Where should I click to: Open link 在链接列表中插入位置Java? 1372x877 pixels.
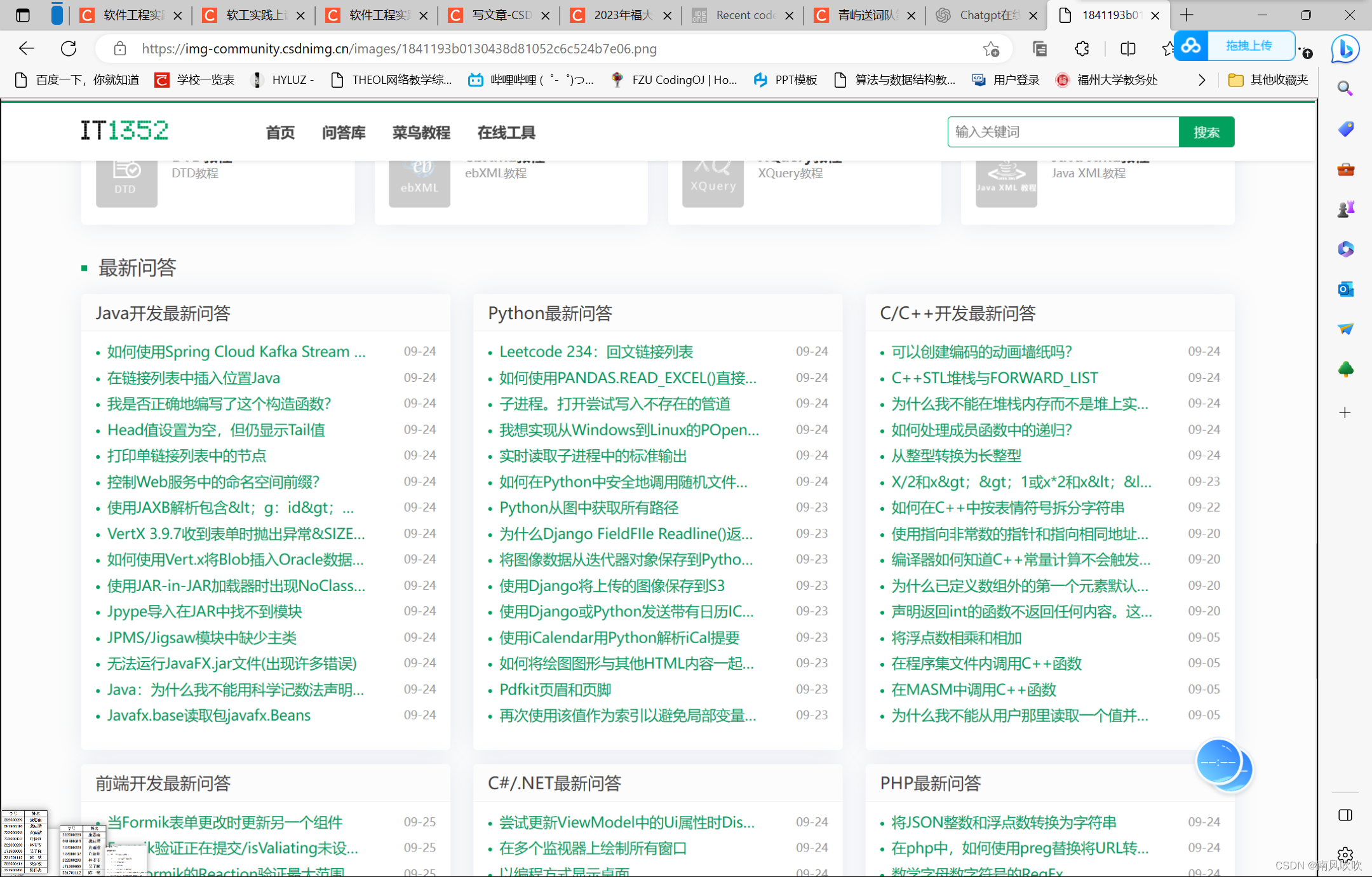[194, 377]
